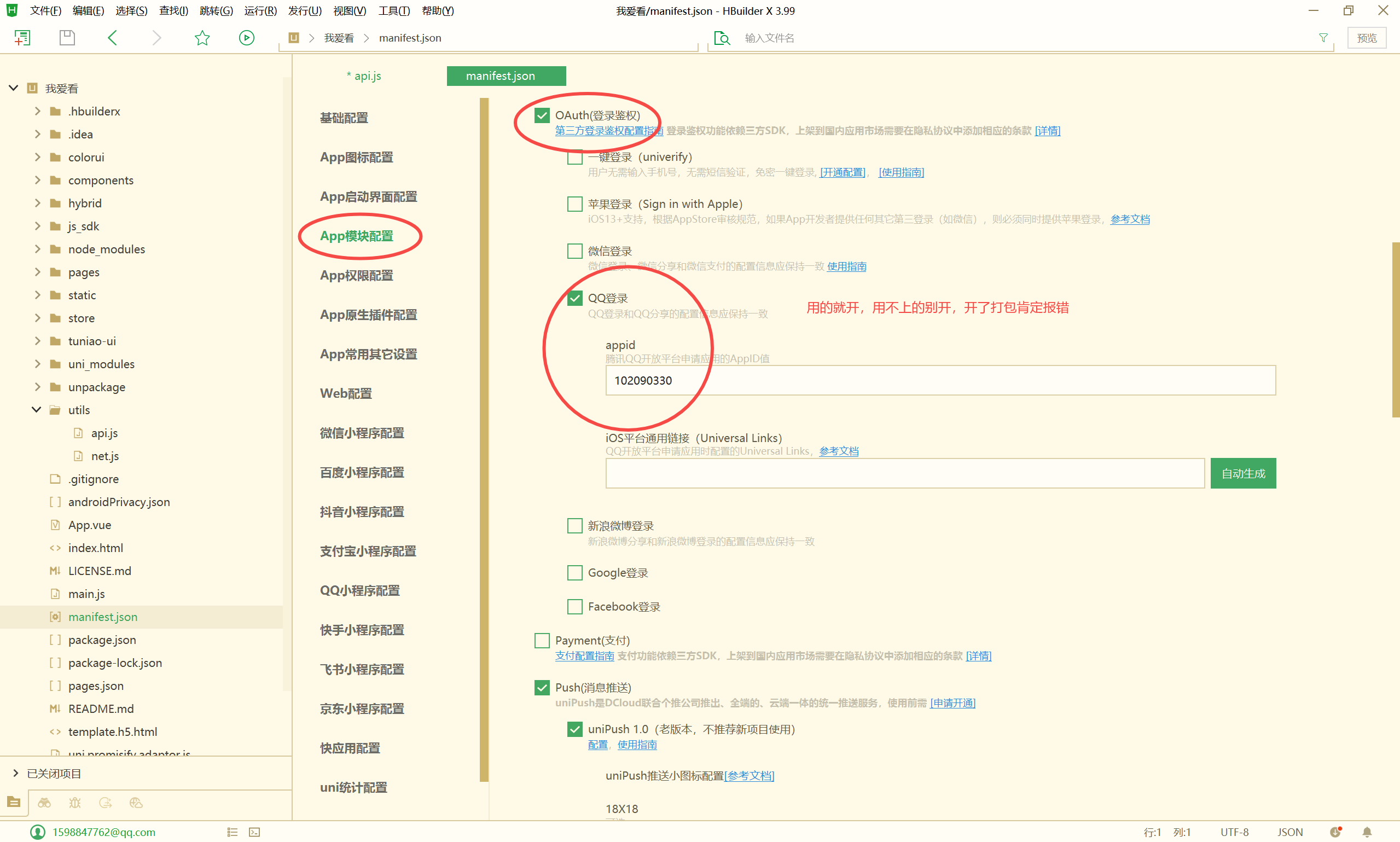Click the Run play button in toolbar
The image size is (1400, 842).
click(246, 38)
